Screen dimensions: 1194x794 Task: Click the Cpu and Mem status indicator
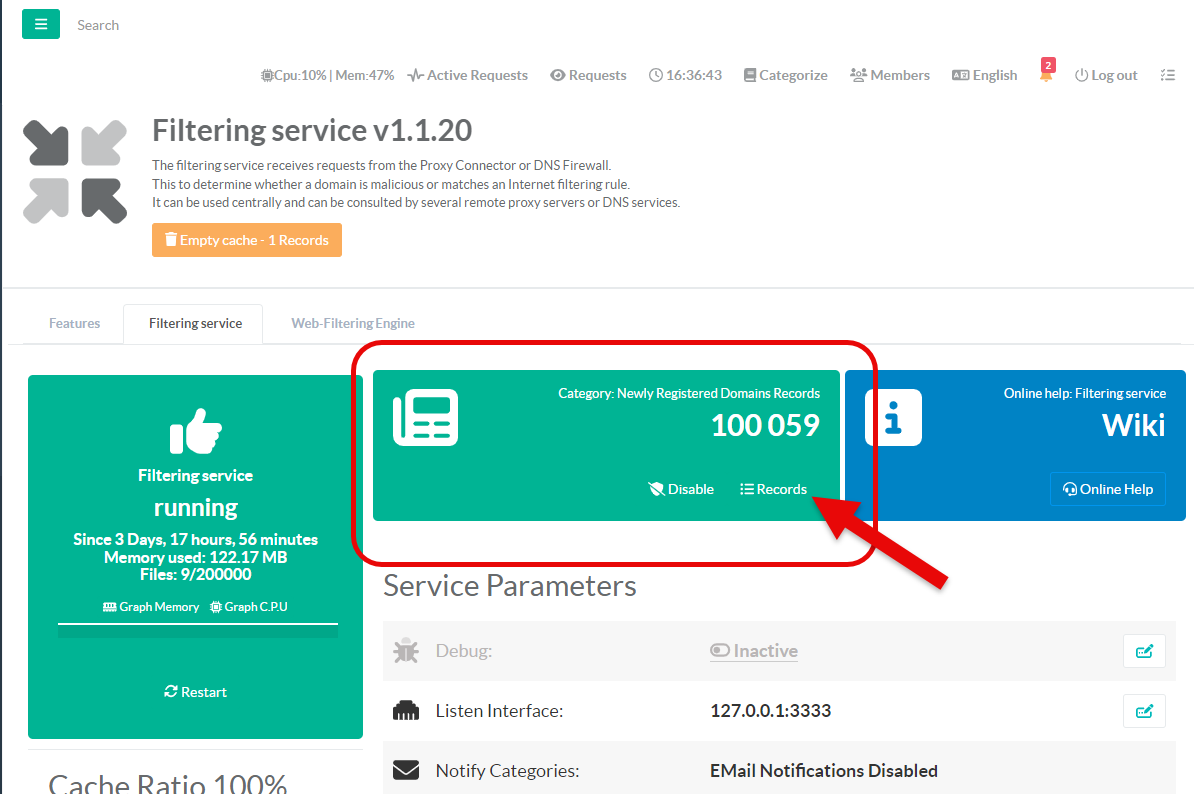point(327,75)
